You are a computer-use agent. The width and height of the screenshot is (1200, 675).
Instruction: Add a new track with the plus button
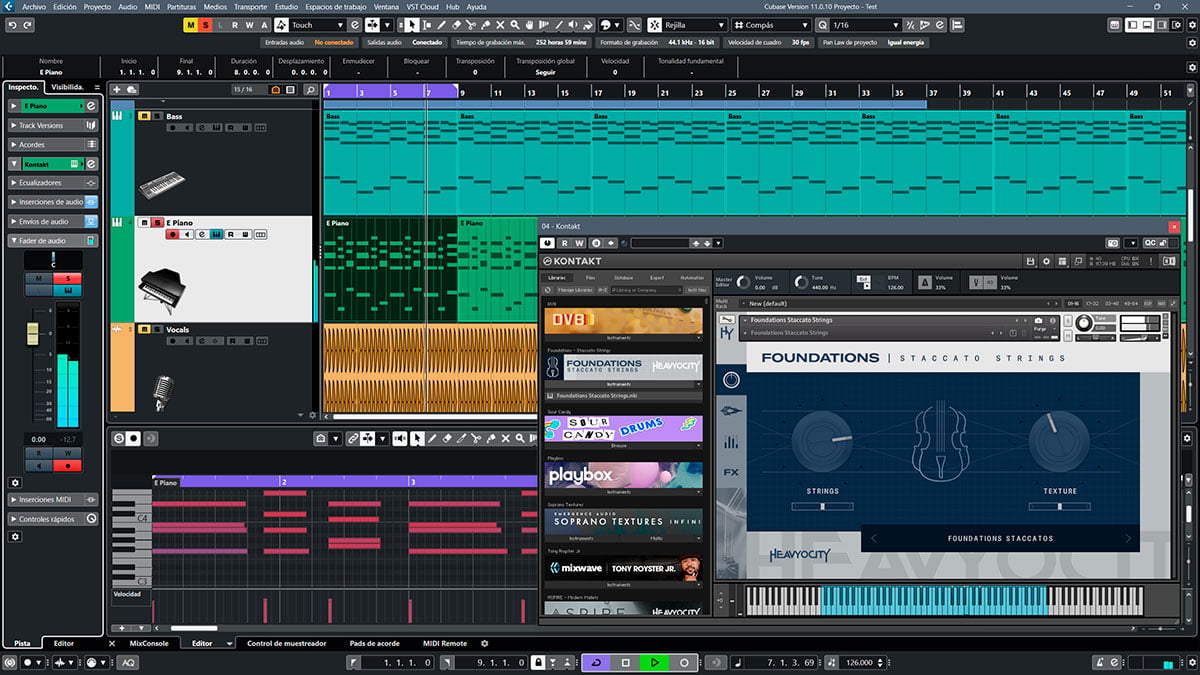click(117, 90)
